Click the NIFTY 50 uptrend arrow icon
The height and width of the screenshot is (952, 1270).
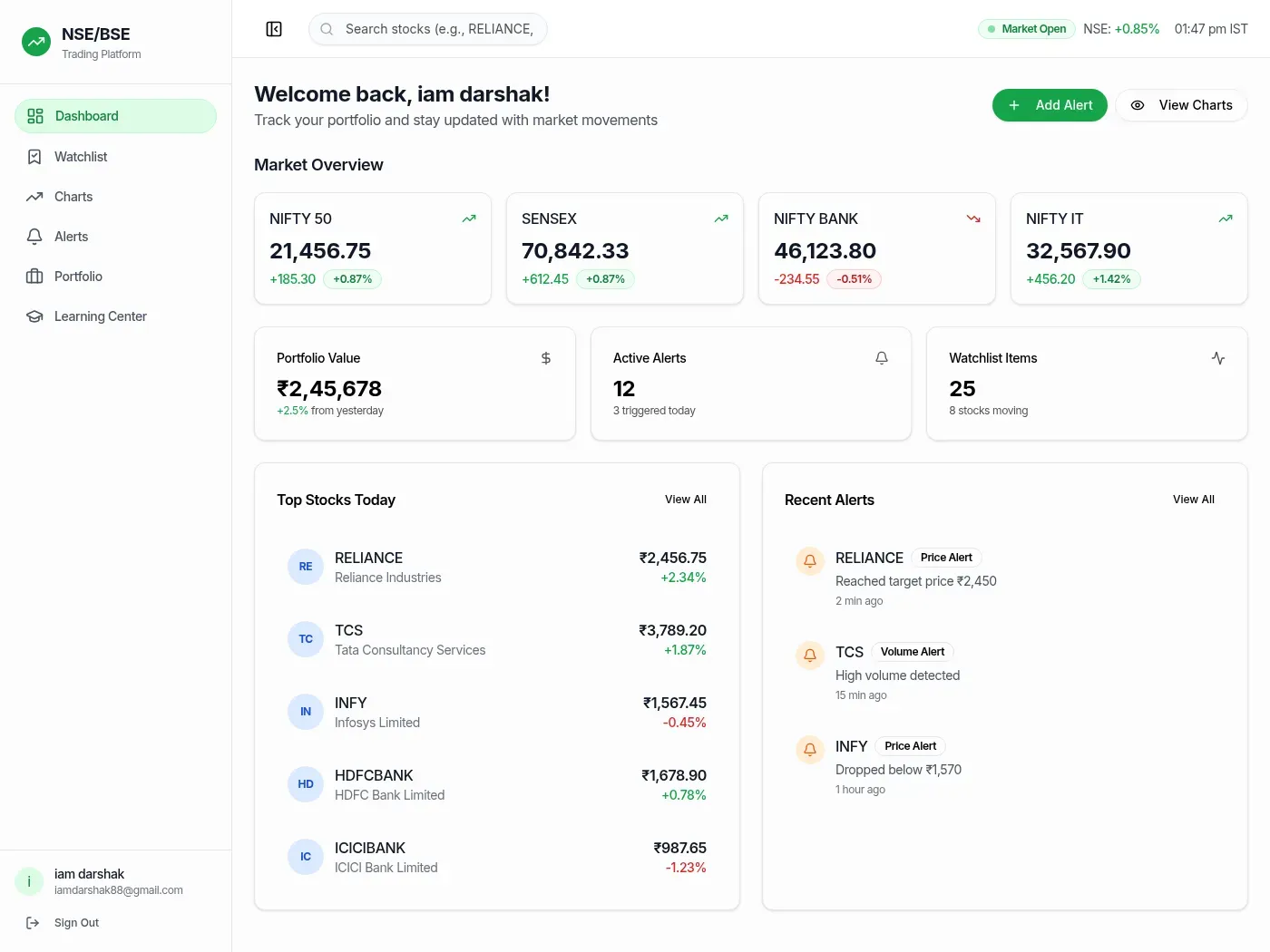[469, 219]
